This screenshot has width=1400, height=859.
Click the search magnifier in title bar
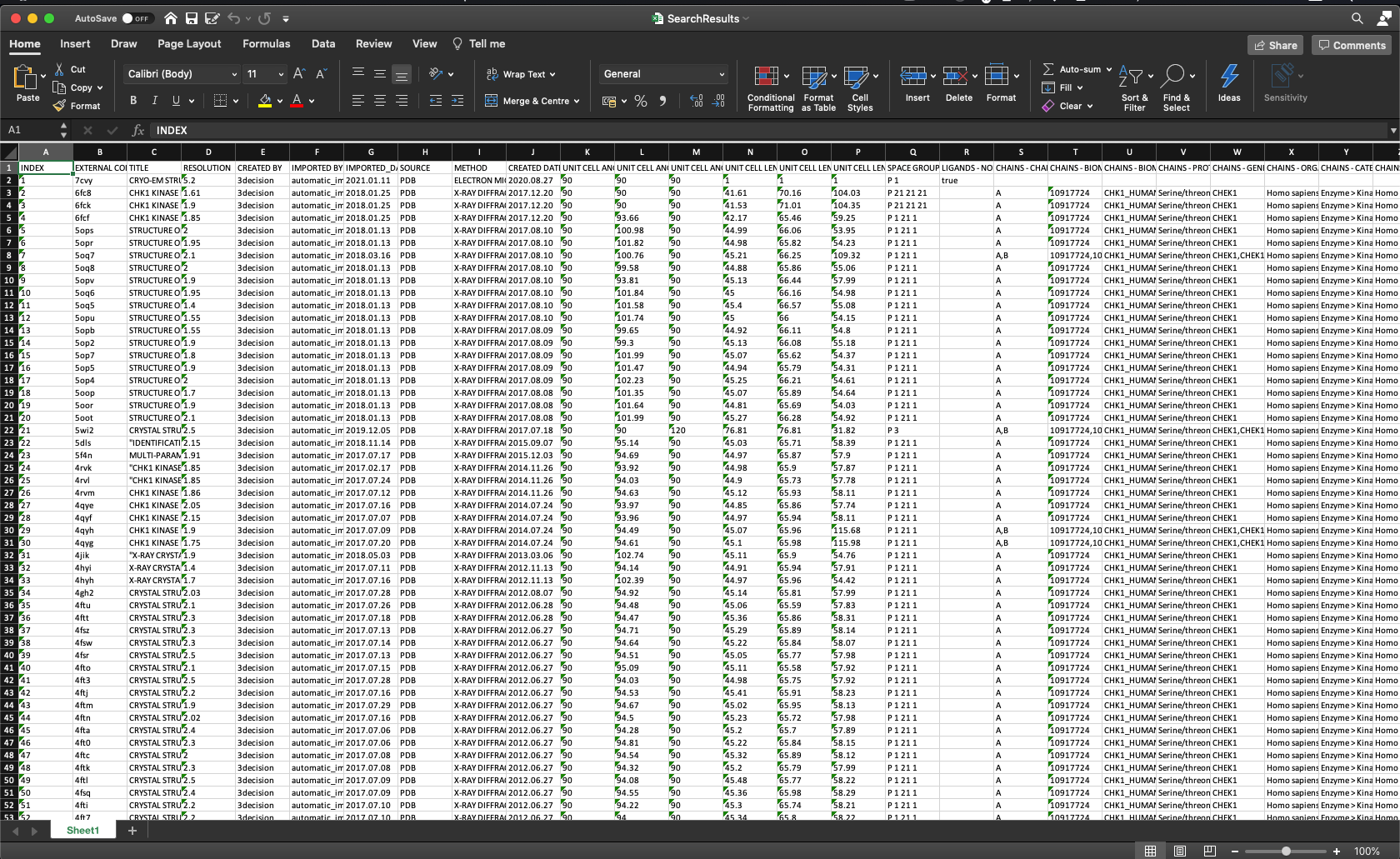click(x=1357, y=18)
